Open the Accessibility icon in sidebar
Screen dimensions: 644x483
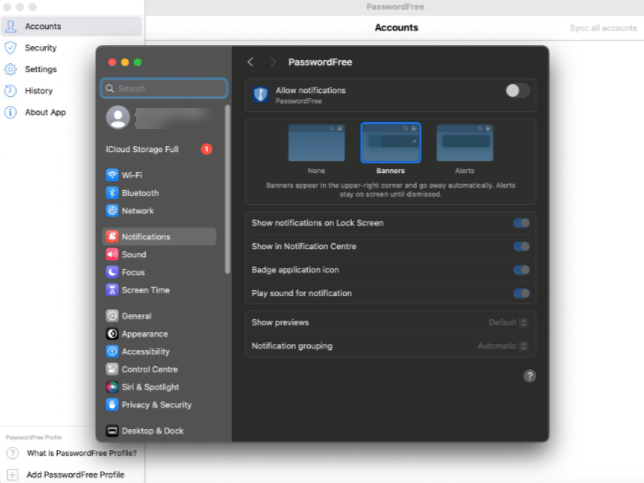pyautogui.click(x=112, y=352)
